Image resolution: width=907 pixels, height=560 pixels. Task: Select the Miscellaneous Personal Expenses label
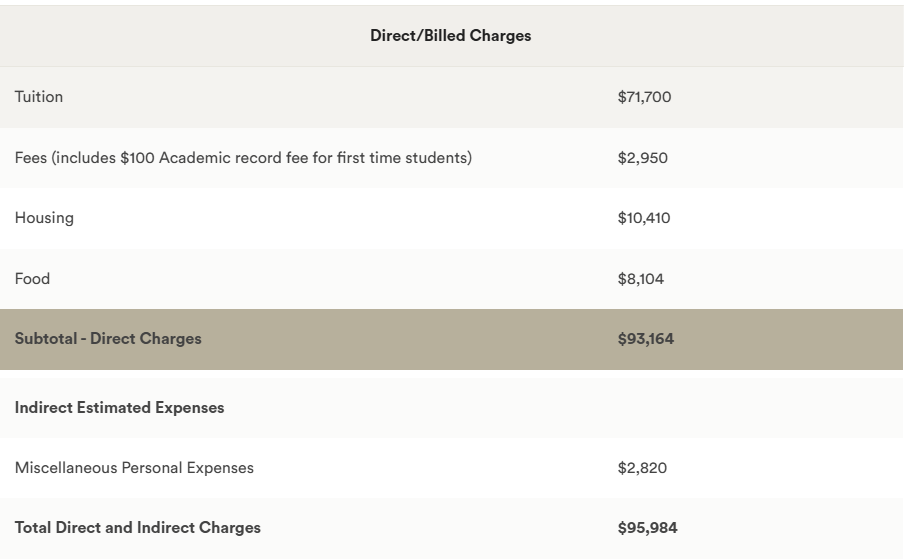(134, 468)
